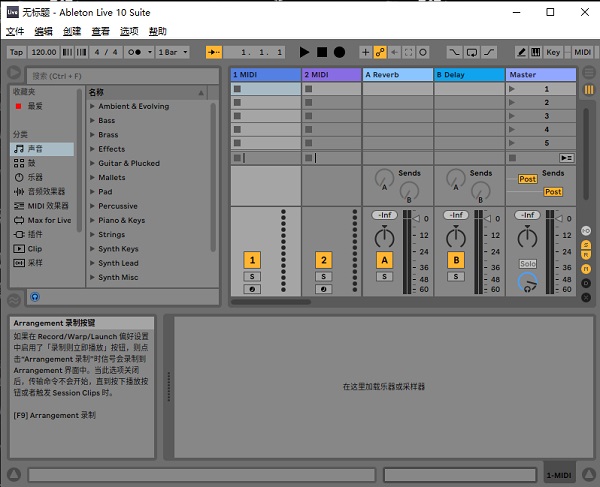
Task: Toggle the browser show/hide round button
Action: [14, 72]
